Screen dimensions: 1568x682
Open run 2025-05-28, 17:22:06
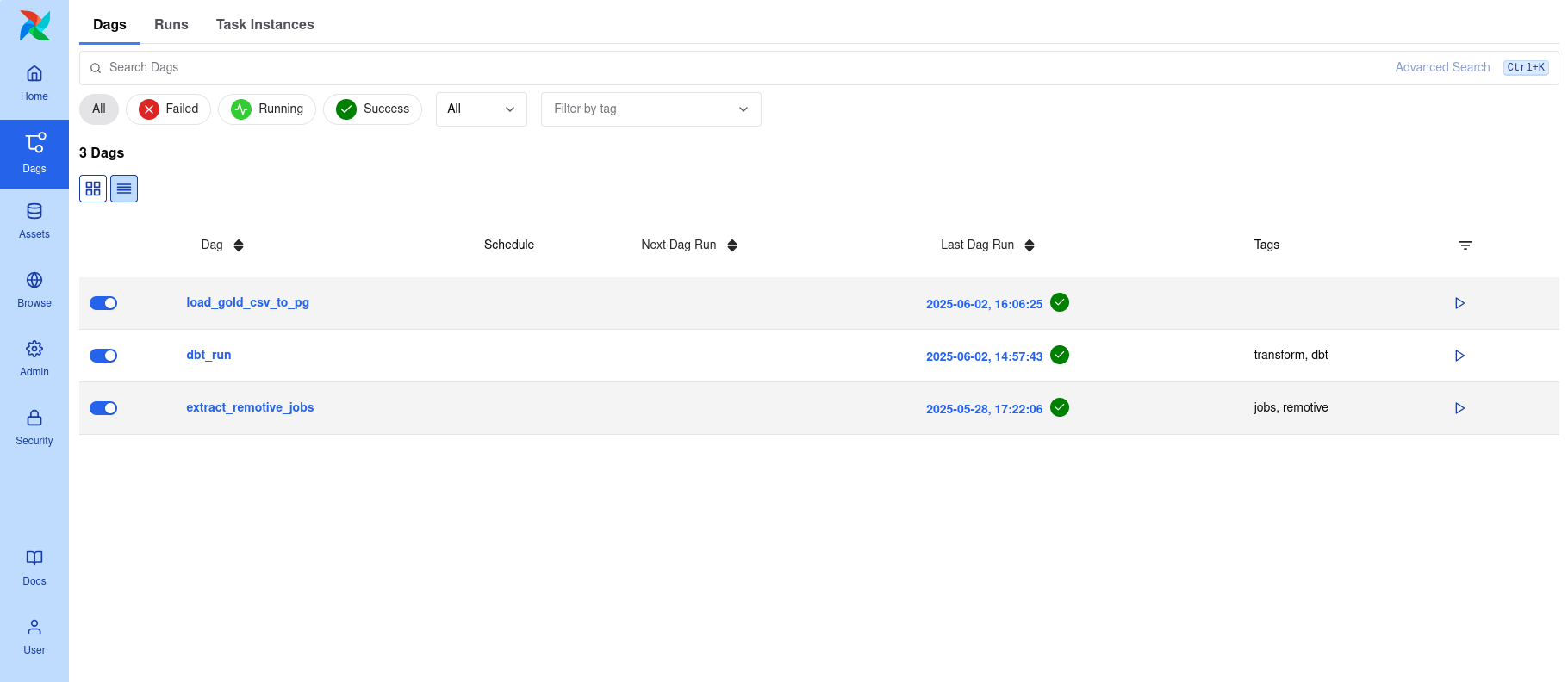click(x=984, y=409)
